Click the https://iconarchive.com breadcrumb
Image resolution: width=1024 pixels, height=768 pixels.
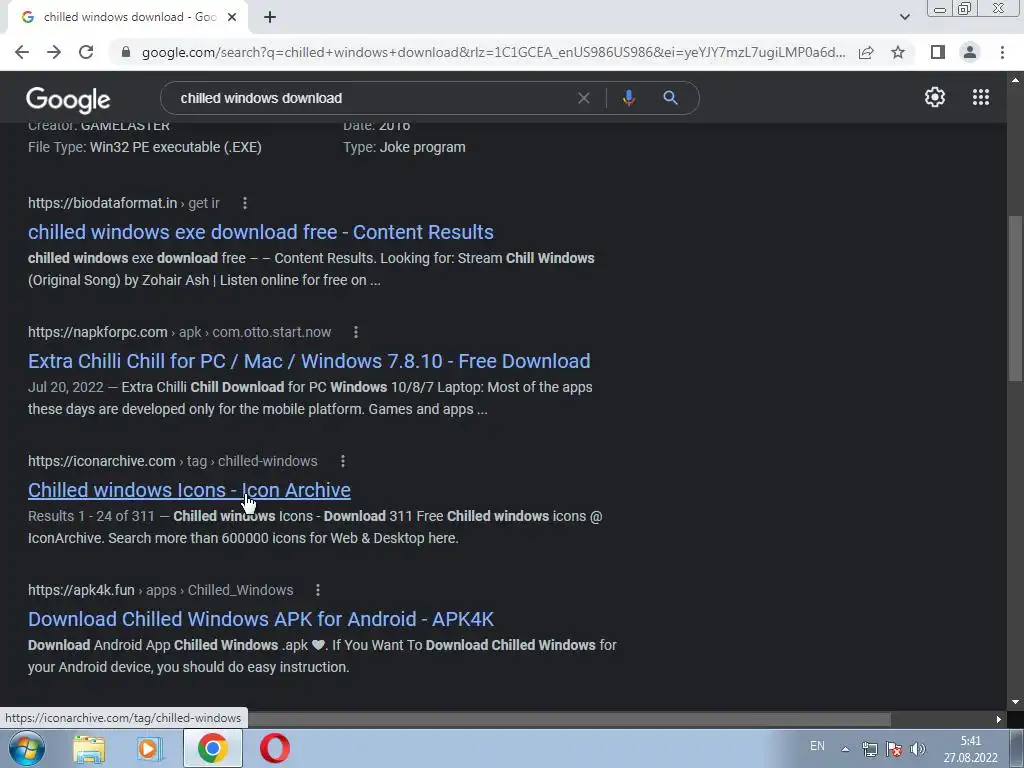102,461
